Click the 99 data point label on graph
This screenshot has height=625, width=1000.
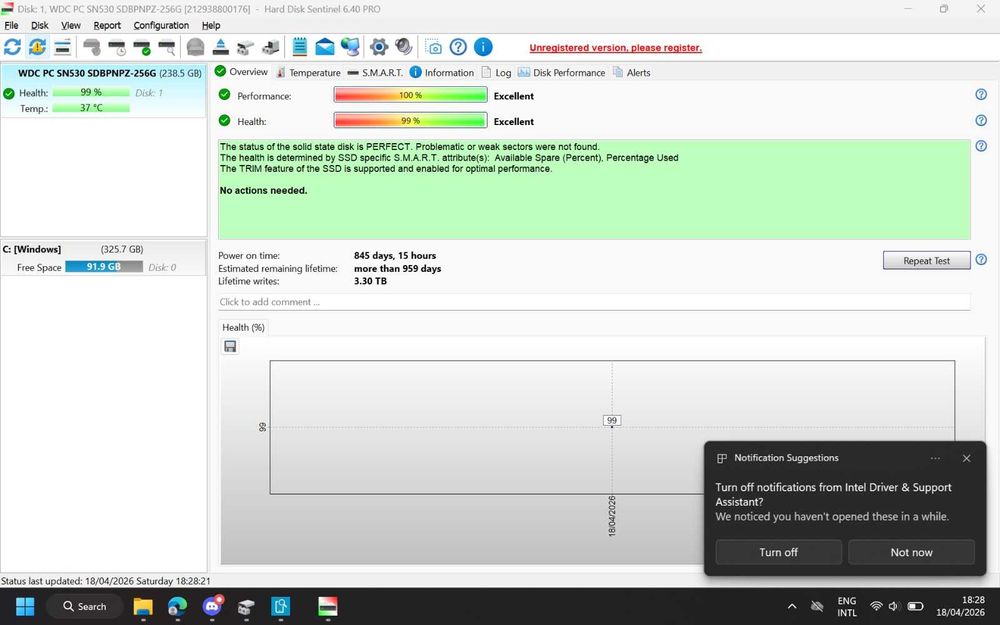pos(612,420)
